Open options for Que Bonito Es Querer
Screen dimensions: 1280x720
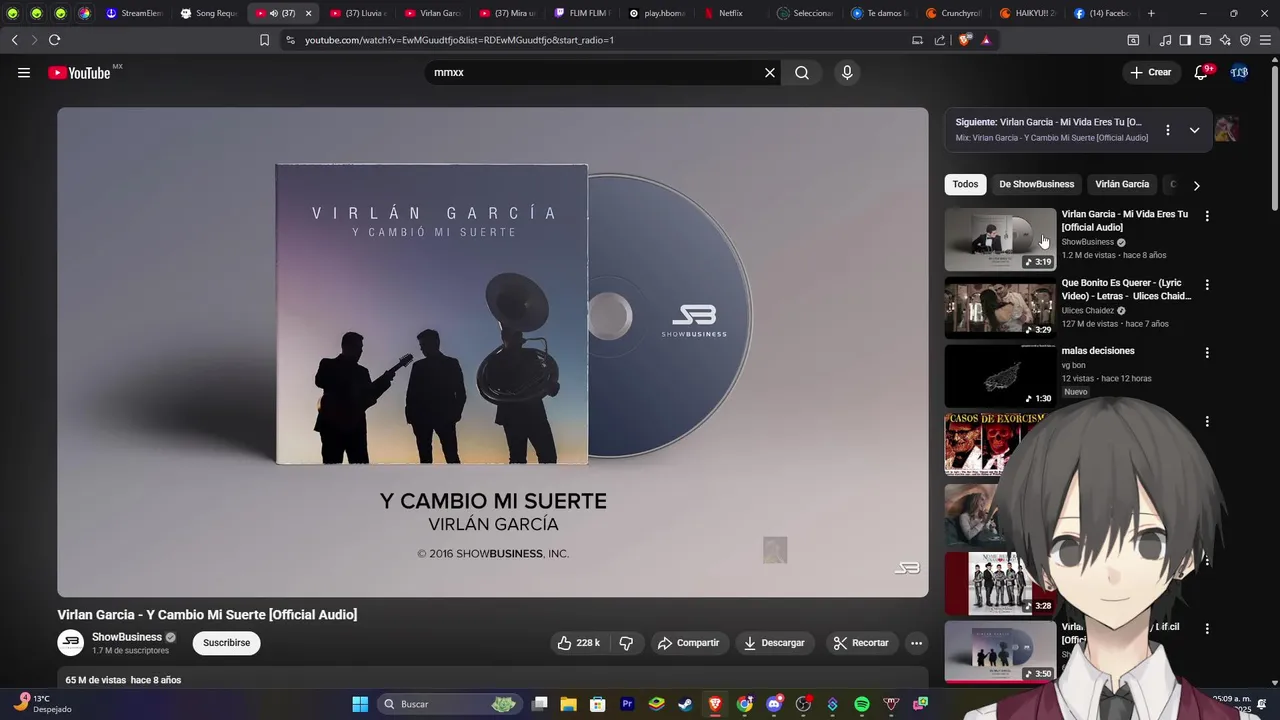(1207, 285)
